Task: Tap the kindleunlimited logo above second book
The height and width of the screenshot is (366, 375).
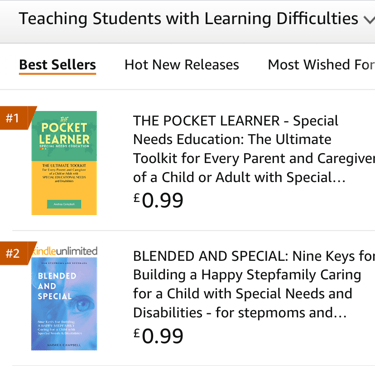Action: pyautogui.click(x=65, y=251)
